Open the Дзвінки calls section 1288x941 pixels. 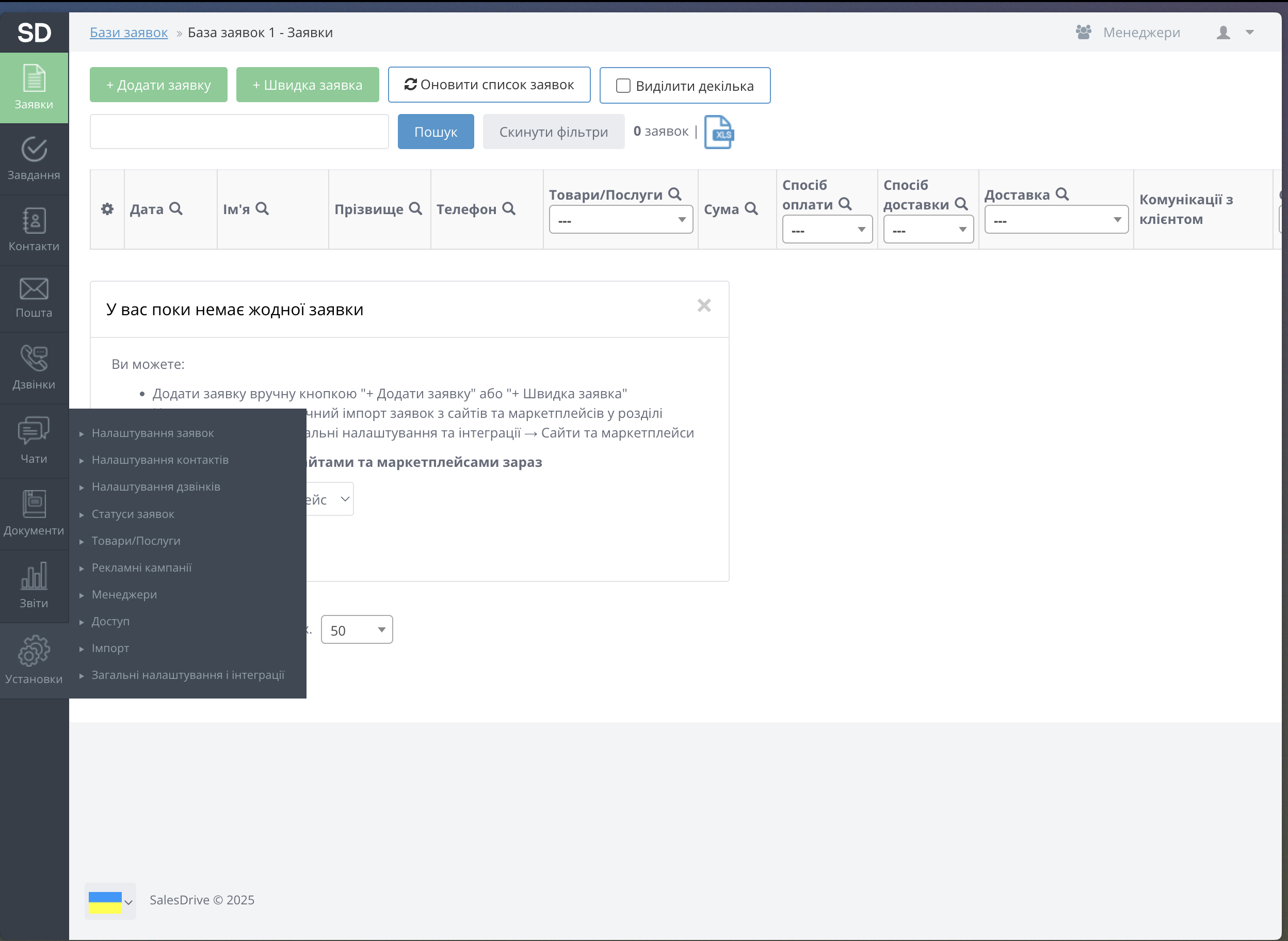coord(34,368)
